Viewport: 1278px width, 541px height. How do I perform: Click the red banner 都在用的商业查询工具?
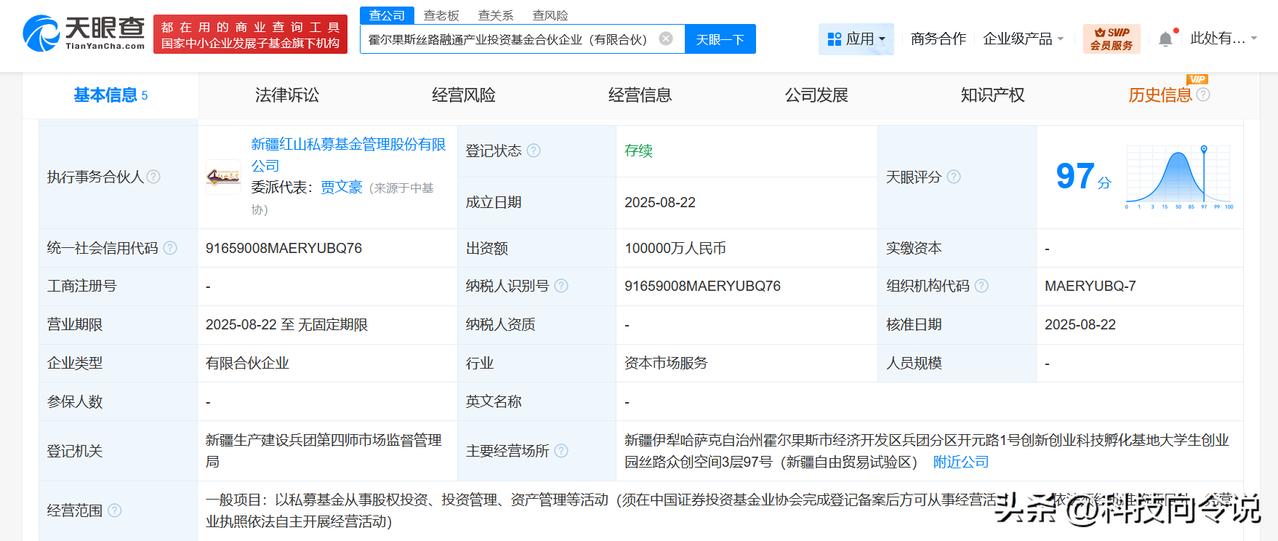click(250, 33)
